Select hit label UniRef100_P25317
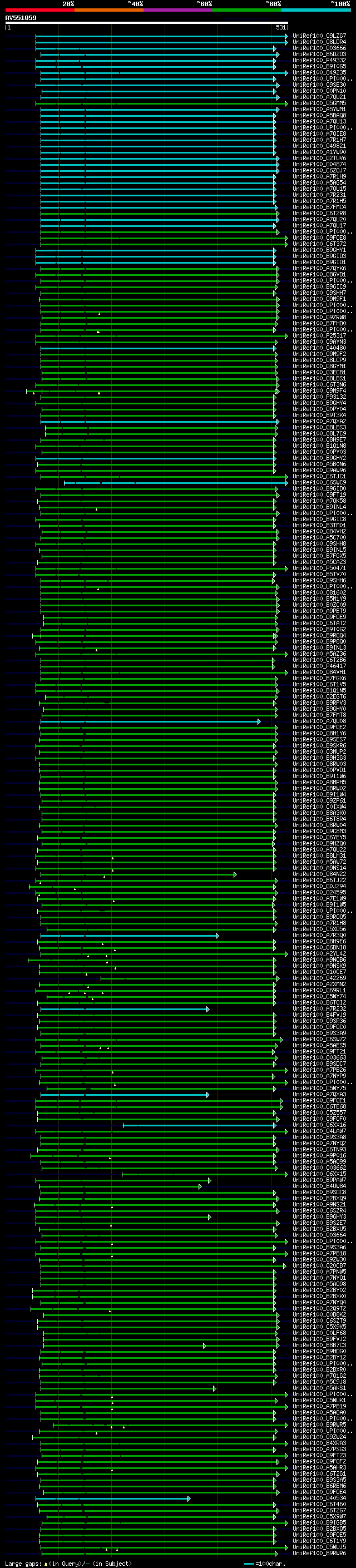Screen dimensions: 356x1568 319,336
